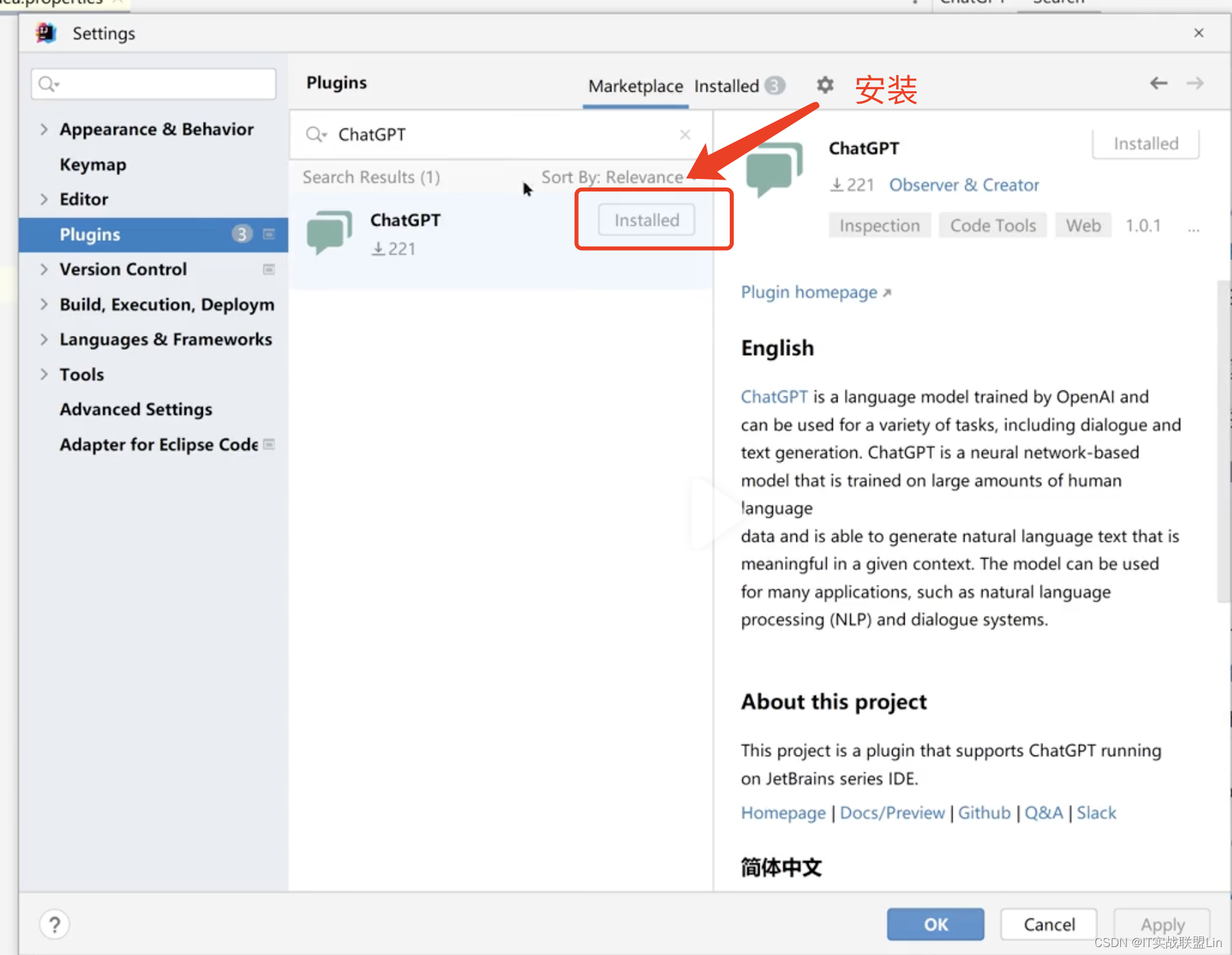
Task: Open the plugins gear settings menu
Action: coord(825,85)
